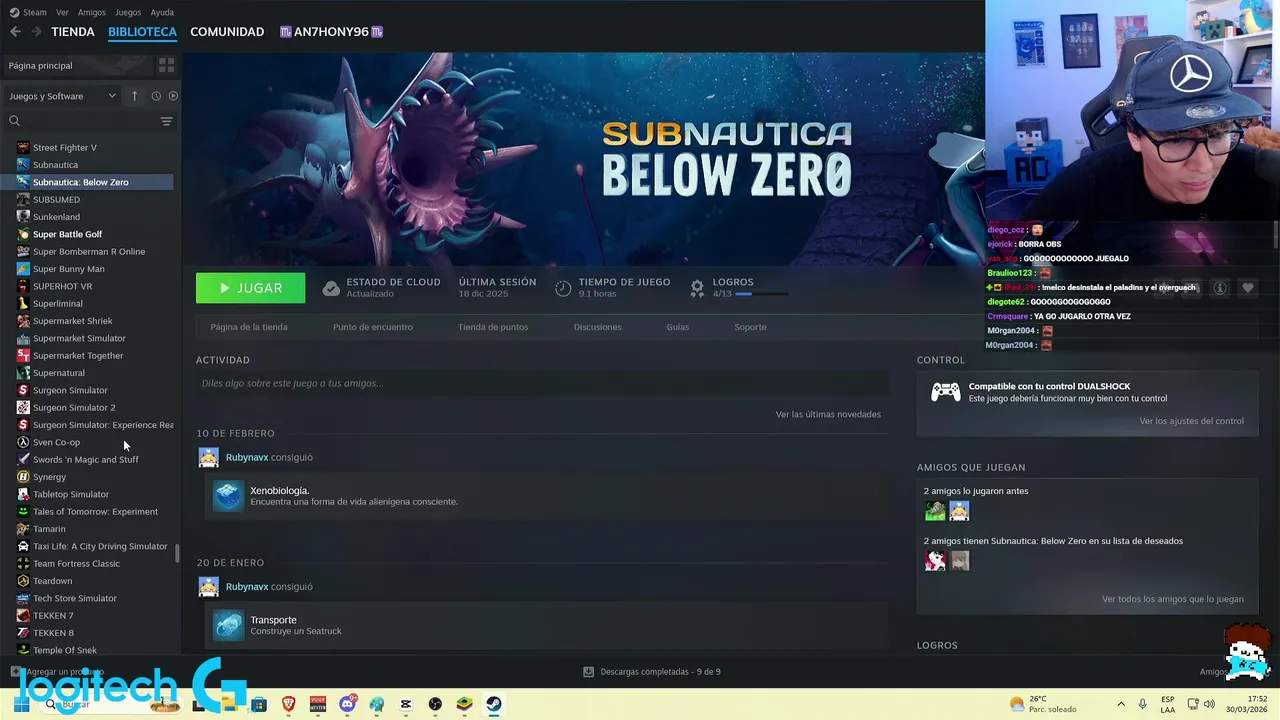The image size is (1280, 720).
Task: Open Ver las últimas novedades
Action: (828, 414)
